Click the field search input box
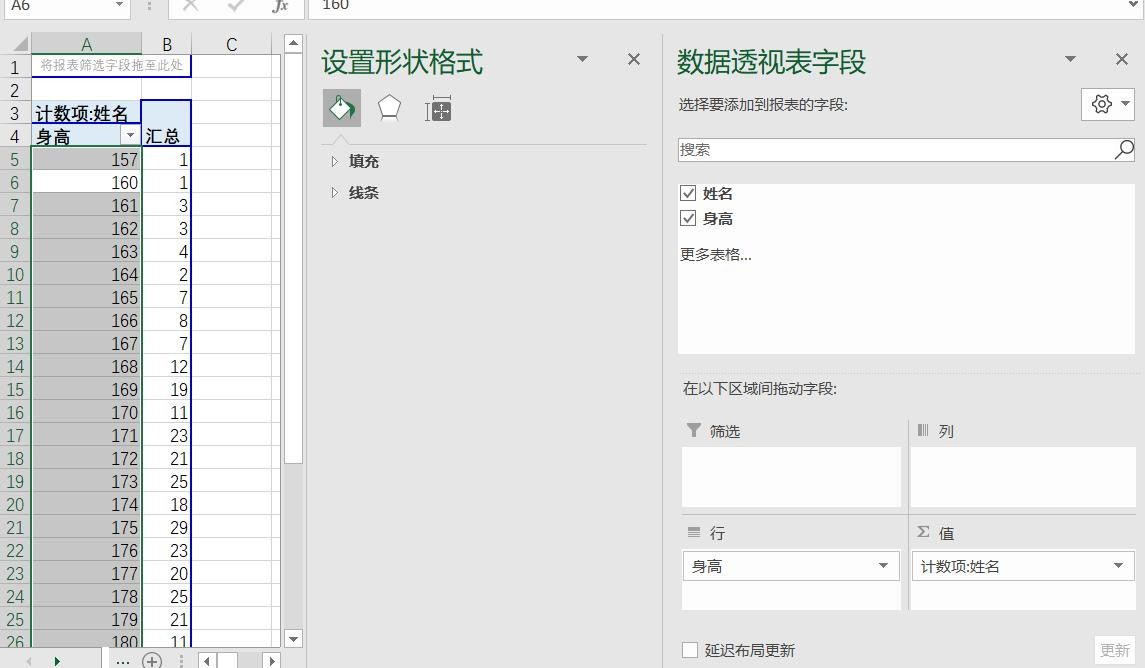Viewport: 1145px width, 668px height. pyautogui.click(x=895, y=150)
